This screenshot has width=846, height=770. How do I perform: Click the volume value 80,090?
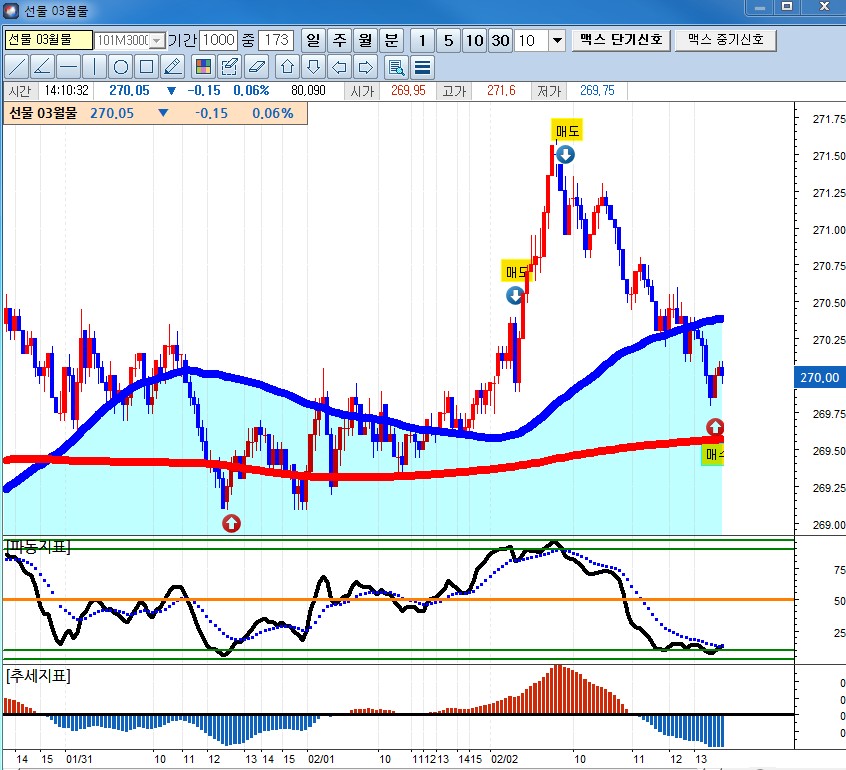[x=308, y=91]
